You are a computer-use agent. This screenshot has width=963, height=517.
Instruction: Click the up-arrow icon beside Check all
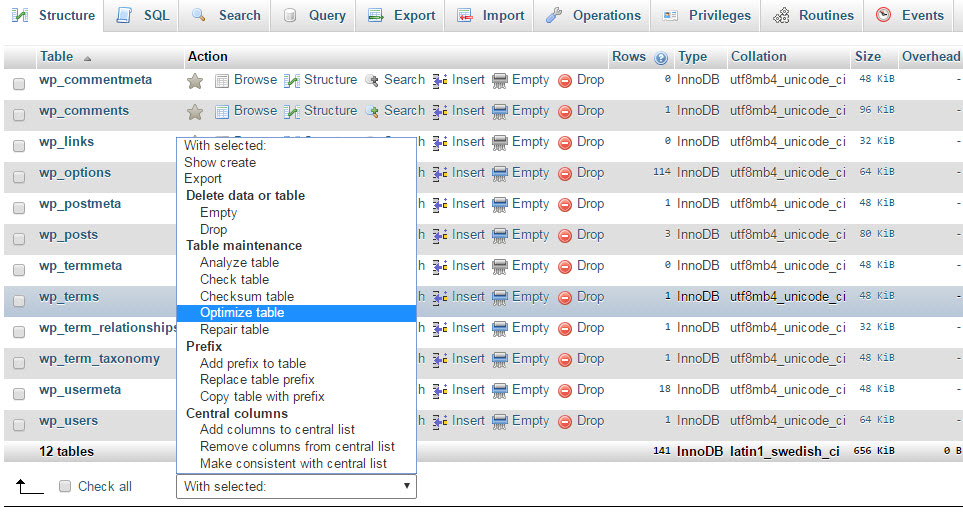coord(28,487)
